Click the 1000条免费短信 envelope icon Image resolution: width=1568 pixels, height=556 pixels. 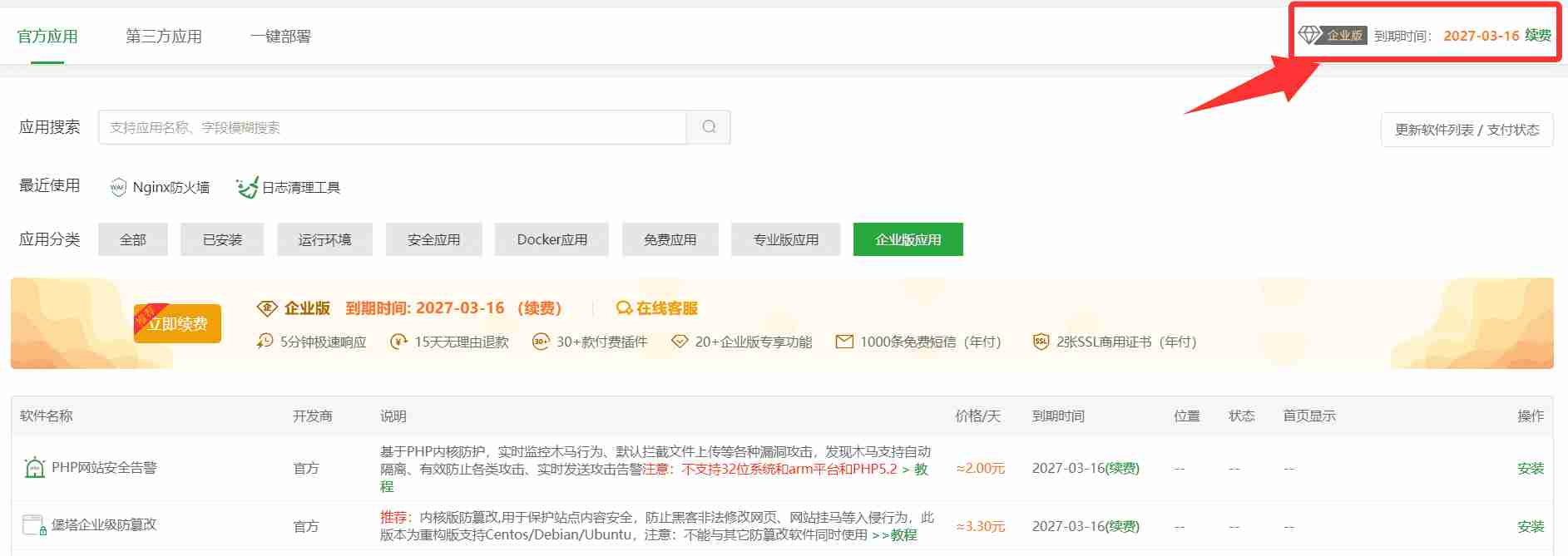[844, 342]
